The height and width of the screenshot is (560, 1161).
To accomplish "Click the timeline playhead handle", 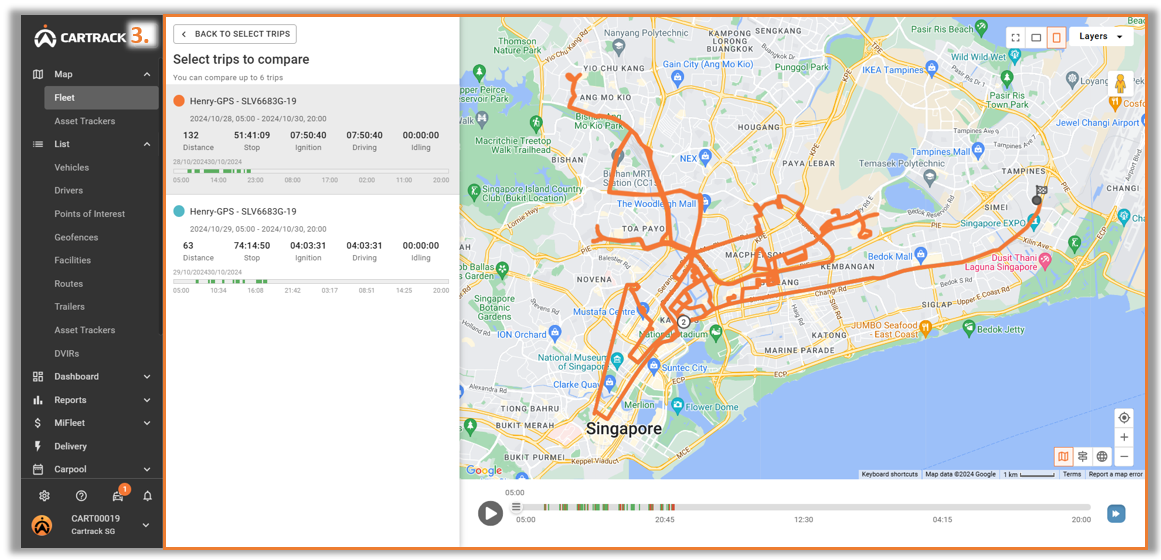I will [x=516, y=507].
